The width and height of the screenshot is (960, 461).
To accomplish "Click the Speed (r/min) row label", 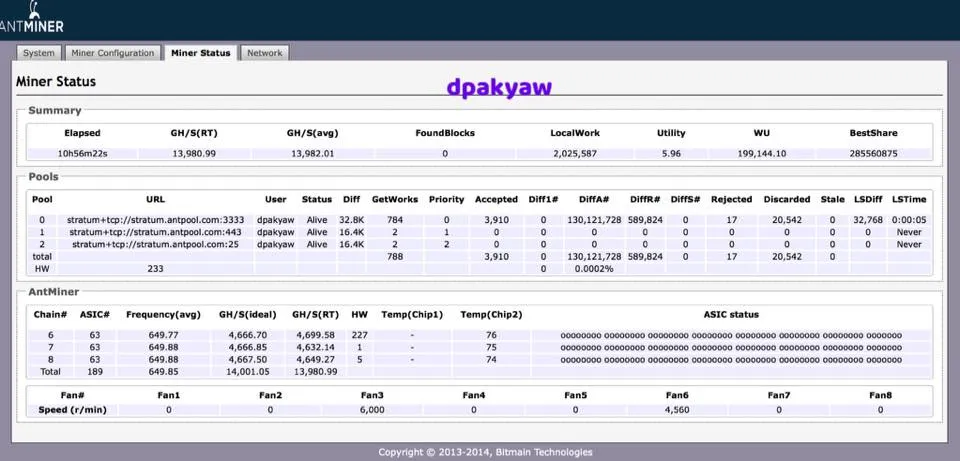I will pos(73,410).
